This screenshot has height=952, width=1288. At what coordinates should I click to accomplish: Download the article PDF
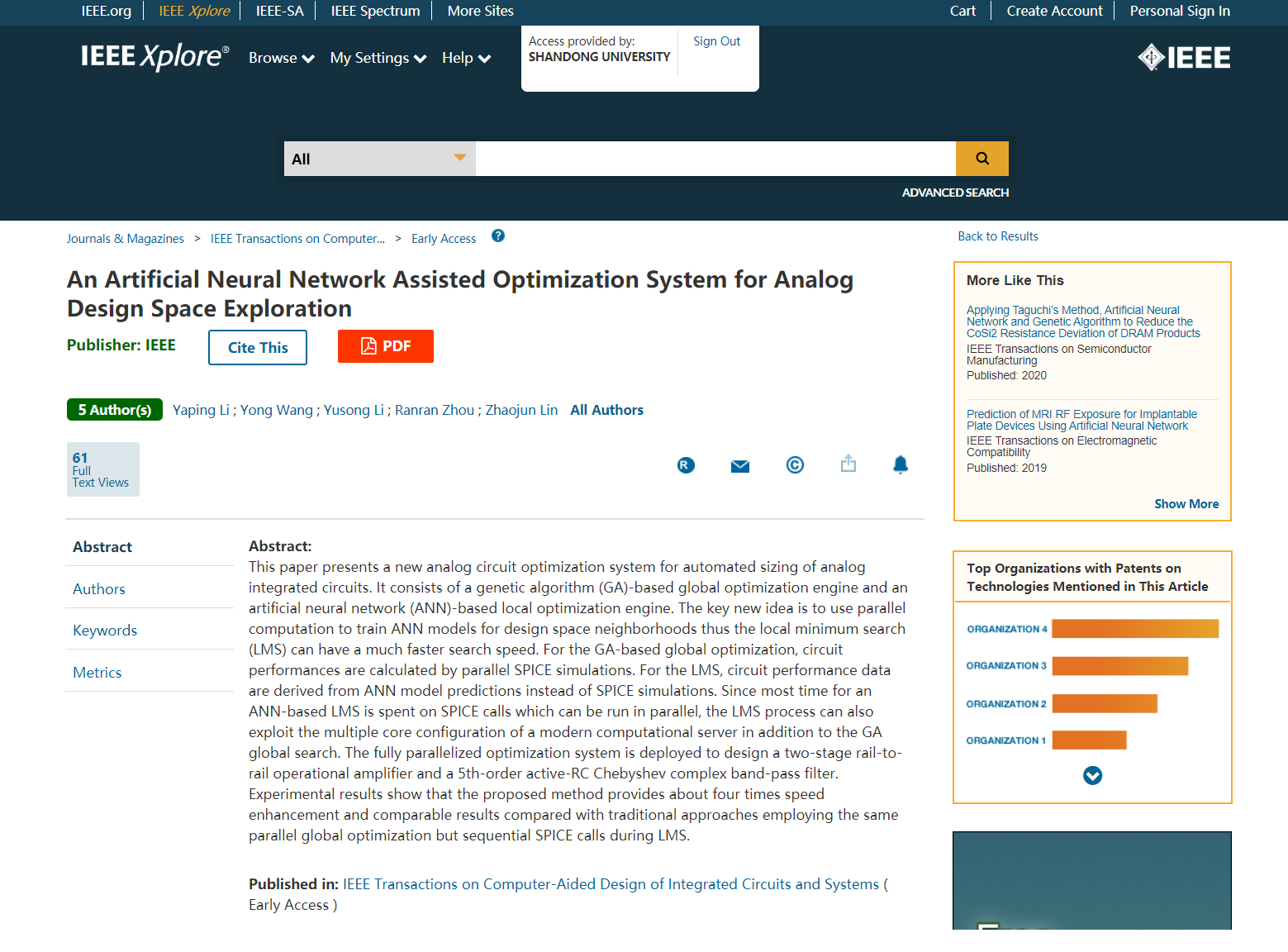[x=385, y=346]
